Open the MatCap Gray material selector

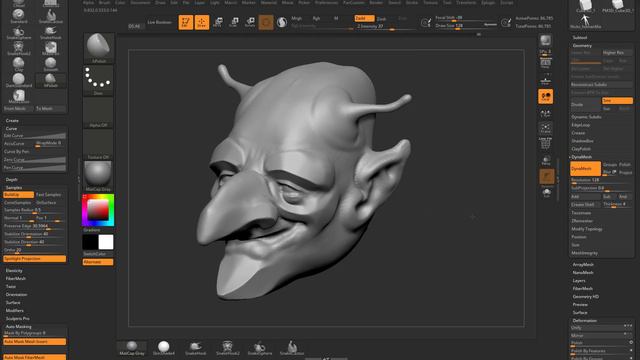pos(98,176)
